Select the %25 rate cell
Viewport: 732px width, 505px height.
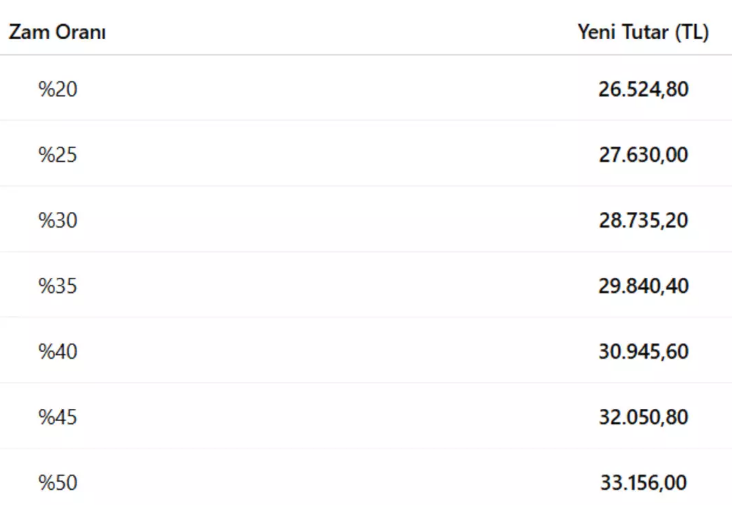click(x=58, y=155)
